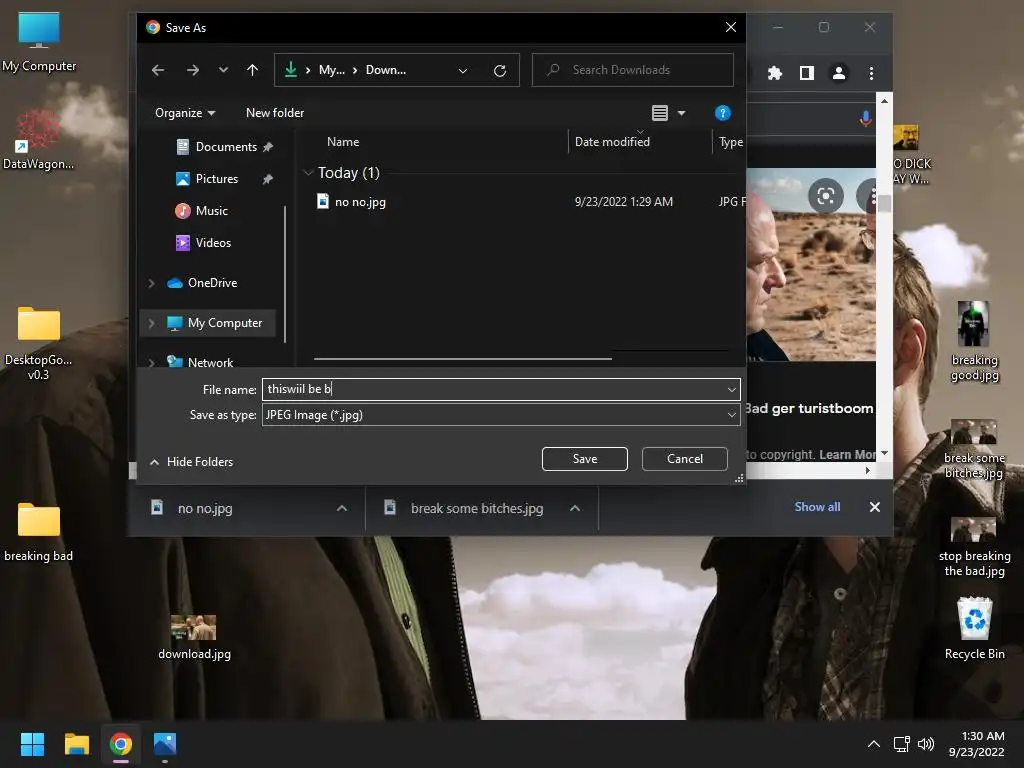Select download.jpg desktop thumbnail

pos(194,637)
